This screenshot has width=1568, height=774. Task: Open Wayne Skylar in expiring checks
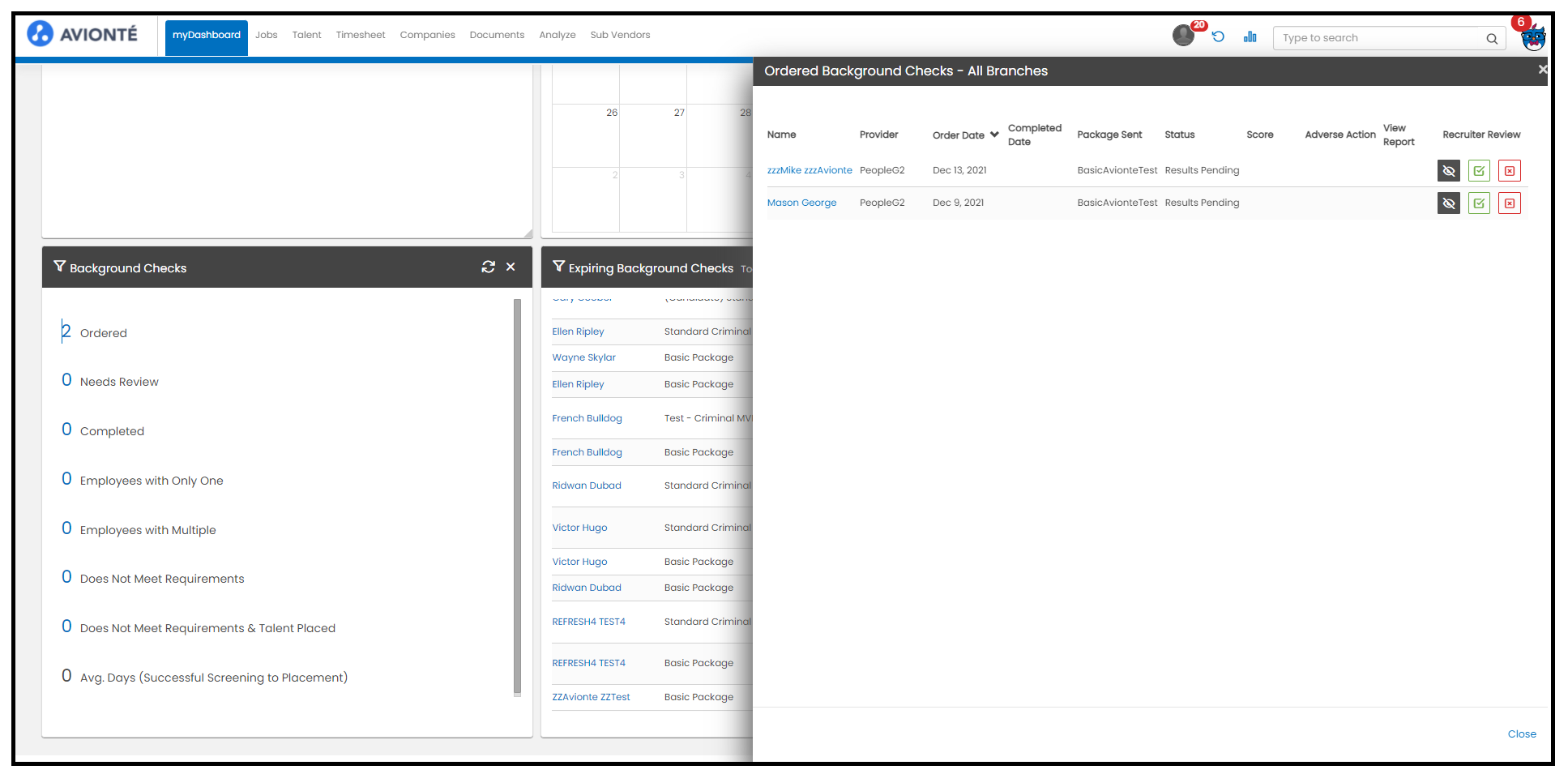(583, 357)
